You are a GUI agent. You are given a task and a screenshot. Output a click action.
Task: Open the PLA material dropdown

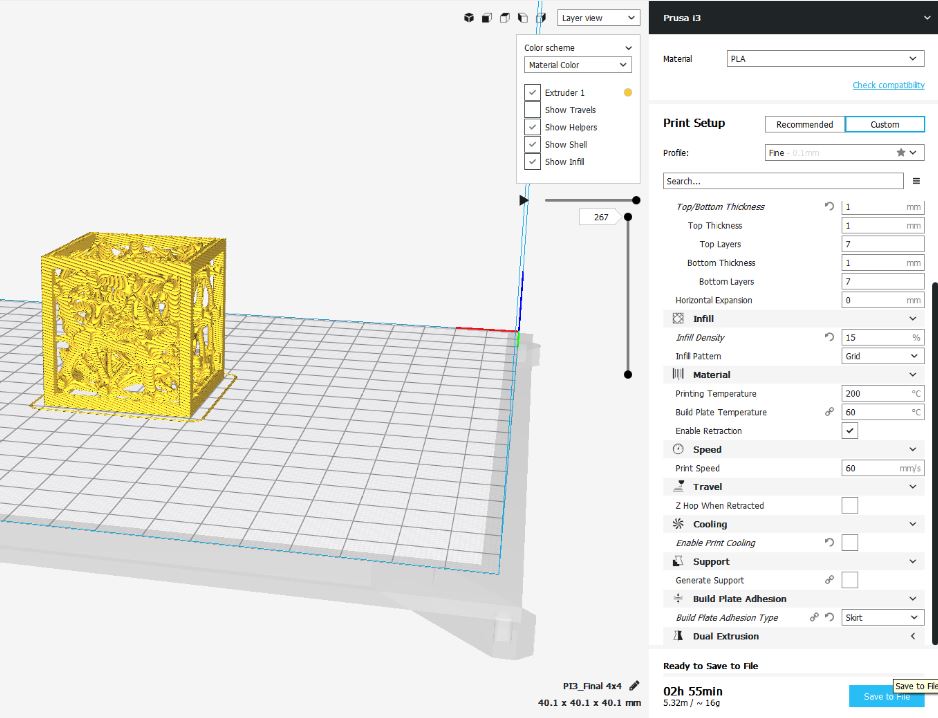[x=826, y=59]
